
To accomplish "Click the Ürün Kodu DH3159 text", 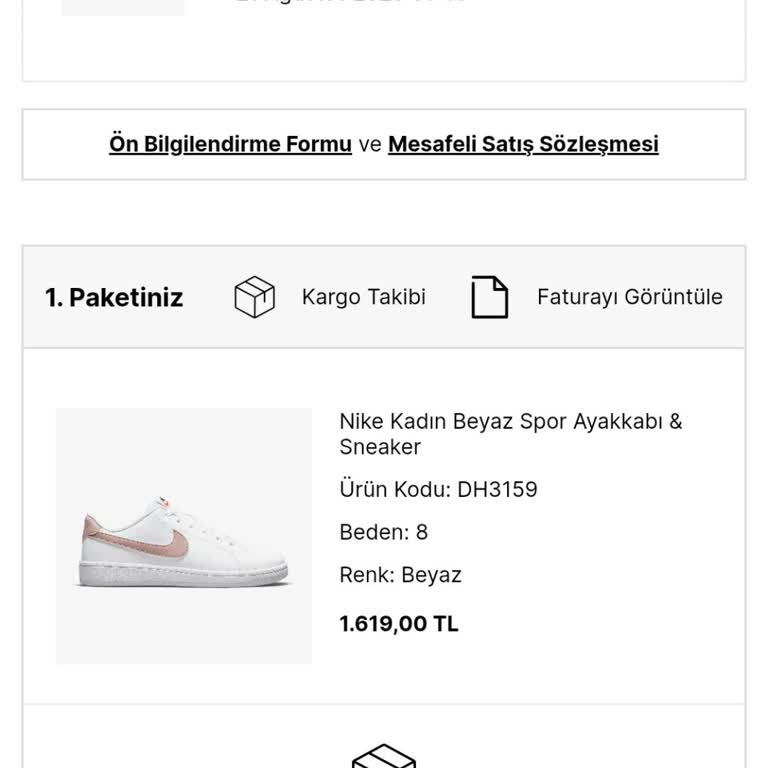I will [x=438, y=489].
